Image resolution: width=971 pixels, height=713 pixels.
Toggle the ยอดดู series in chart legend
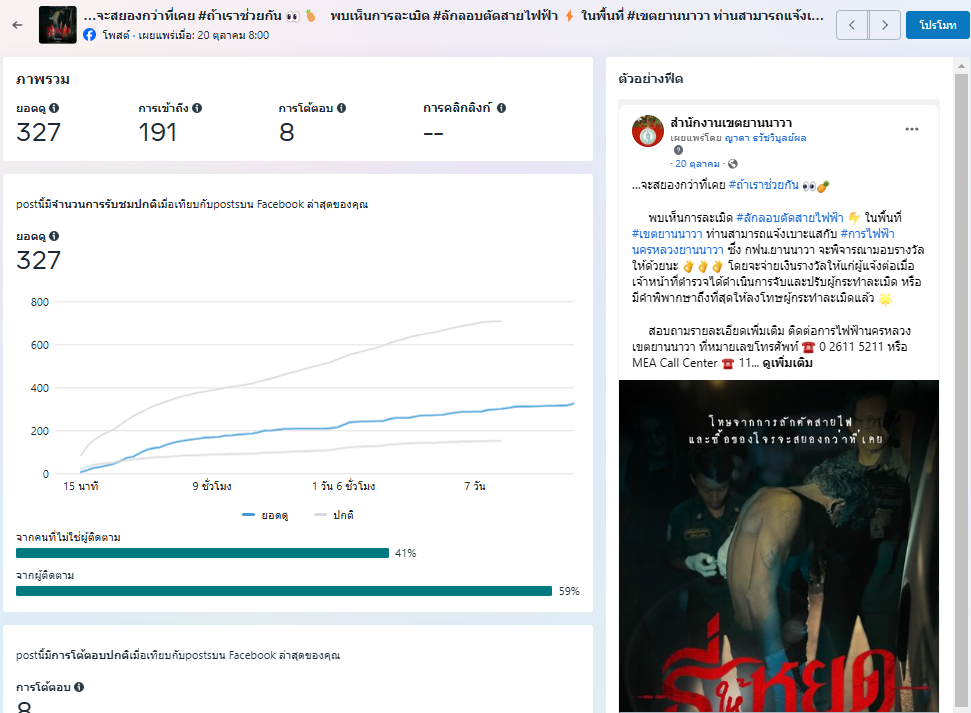265,515
